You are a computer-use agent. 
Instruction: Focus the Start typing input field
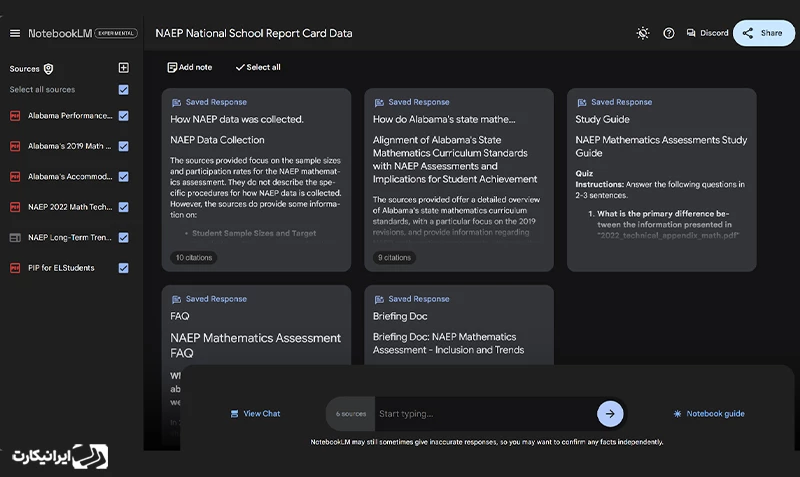[485, 414]
